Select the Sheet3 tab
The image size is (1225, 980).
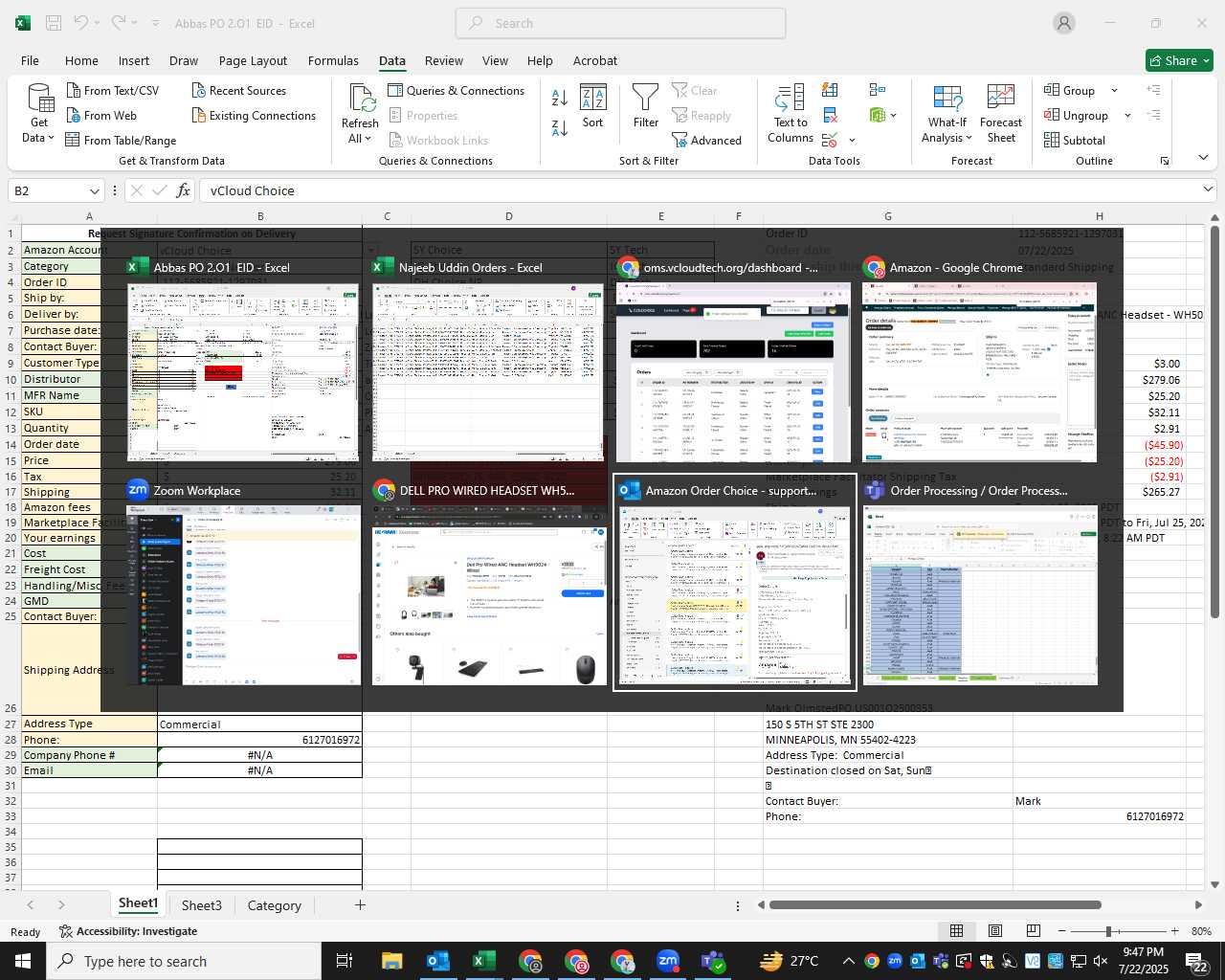(201, 905)
